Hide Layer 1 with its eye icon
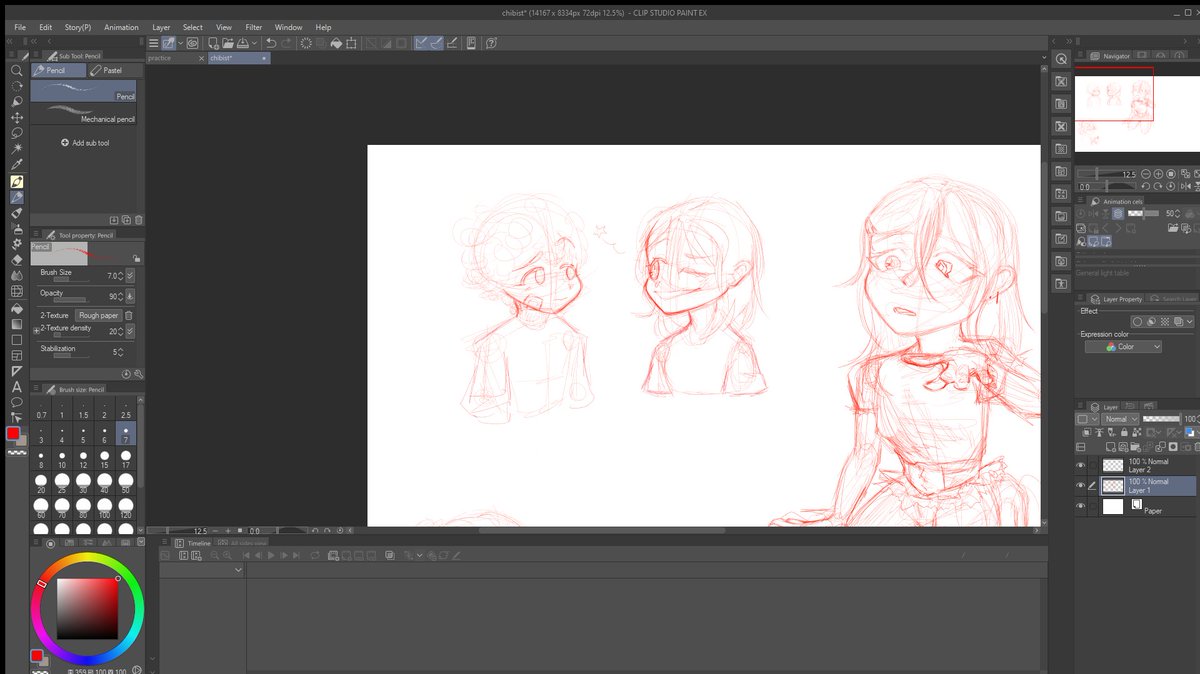The image size is (1200, 674). (x=1080, y=486)
